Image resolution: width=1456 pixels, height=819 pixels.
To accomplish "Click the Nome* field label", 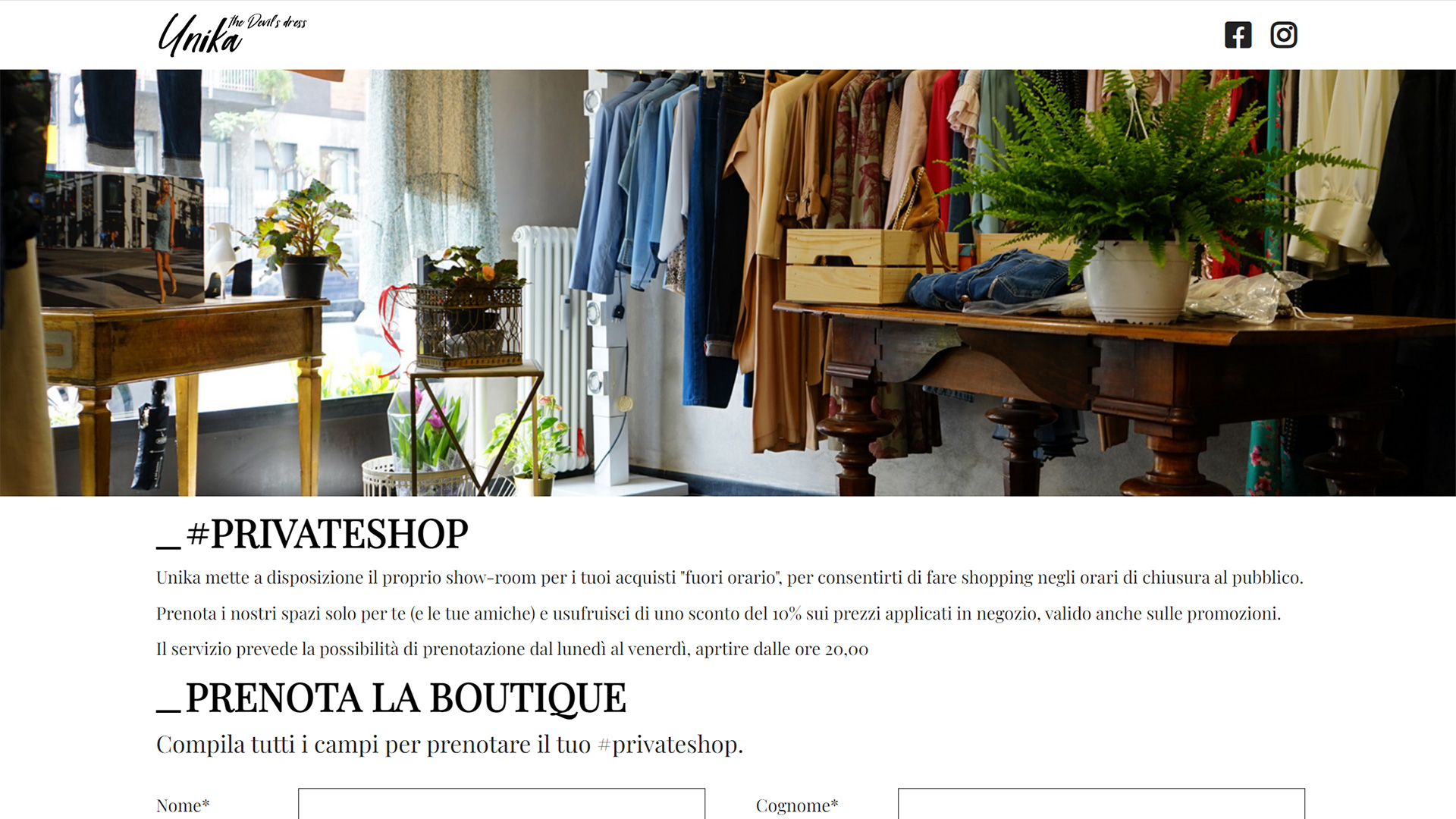I will click(183, 805).
